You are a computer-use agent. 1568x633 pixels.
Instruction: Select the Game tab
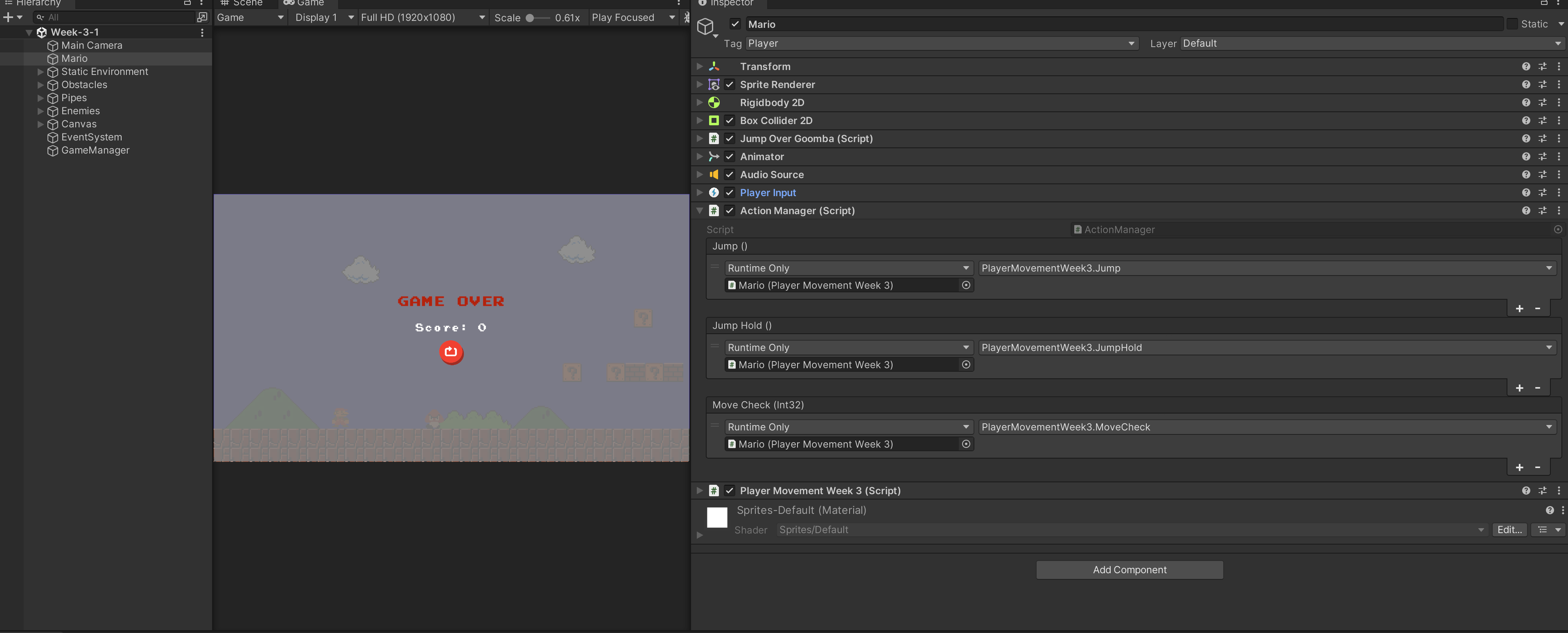click(304, 3)
